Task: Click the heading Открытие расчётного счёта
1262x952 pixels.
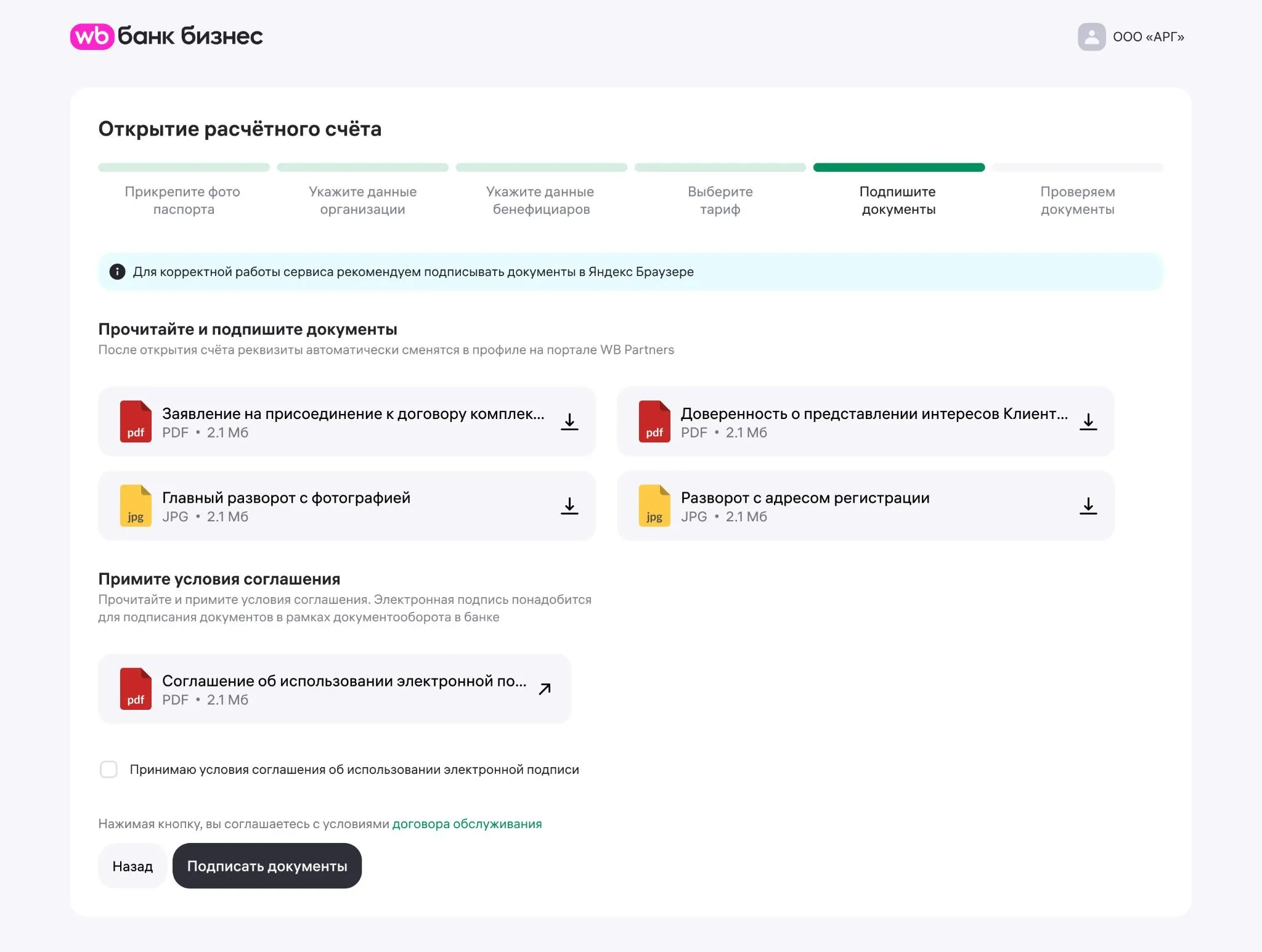Action: [240, 129]
